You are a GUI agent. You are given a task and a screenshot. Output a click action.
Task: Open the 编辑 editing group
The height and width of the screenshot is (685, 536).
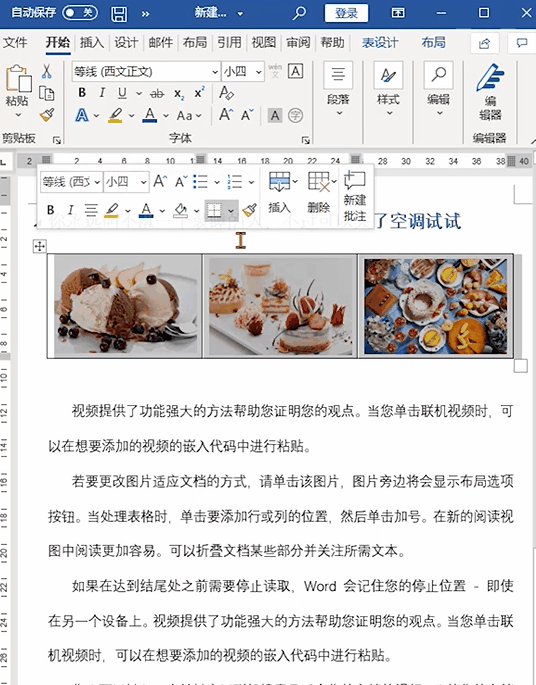[x=438, y=90]
